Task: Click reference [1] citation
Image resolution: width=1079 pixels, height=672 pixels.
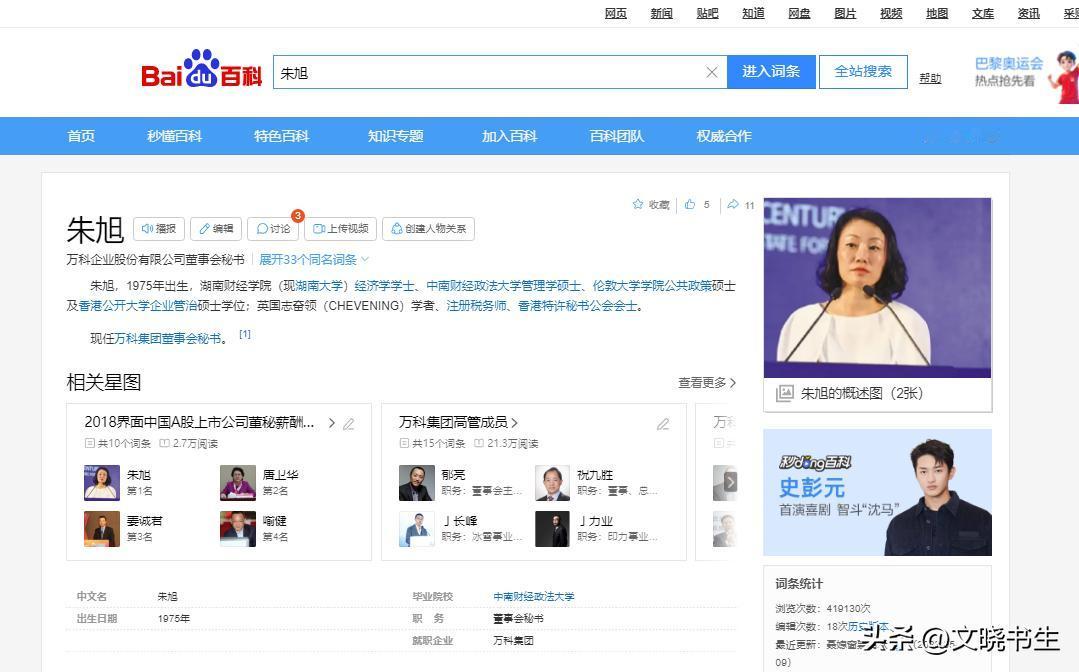Action: tap(245, 334)
